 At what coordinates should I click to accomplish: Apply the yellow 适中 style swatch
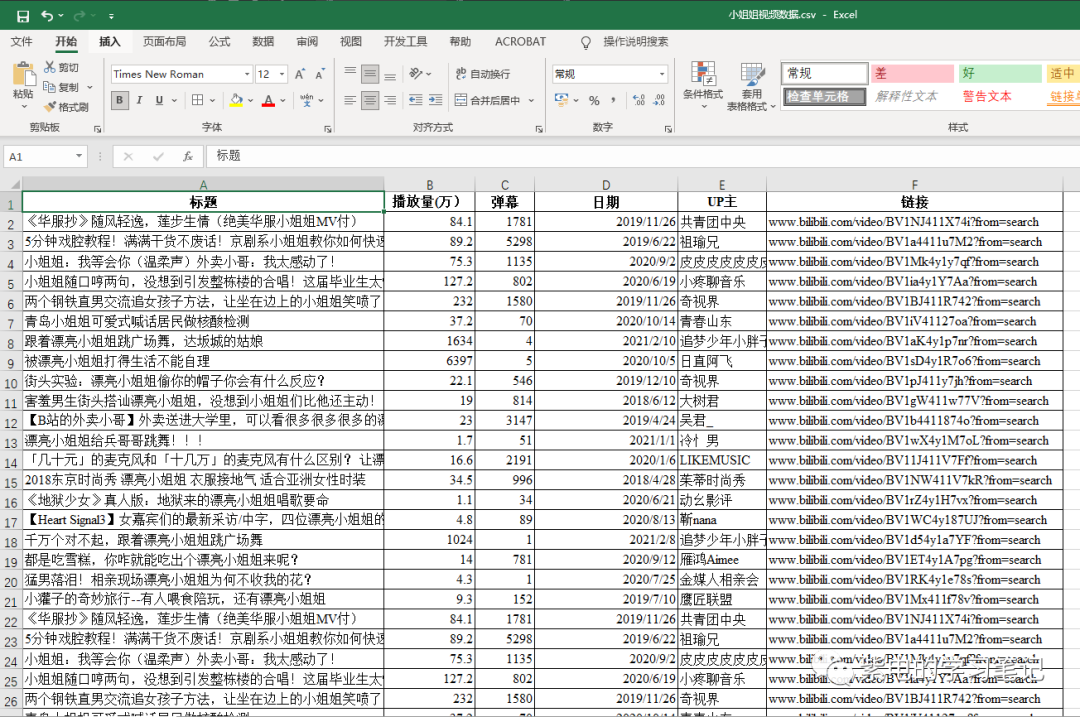(x=1063, y=73)
